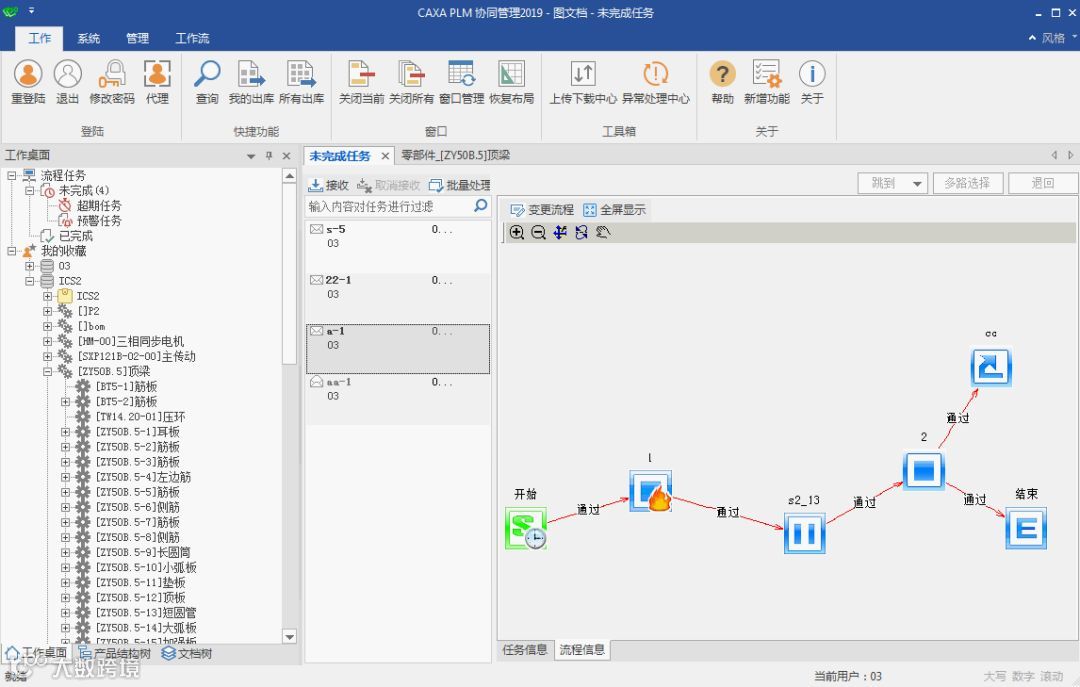
Task: Collapse the [ZY50B.5]顶梁 node
Action: 48,371
